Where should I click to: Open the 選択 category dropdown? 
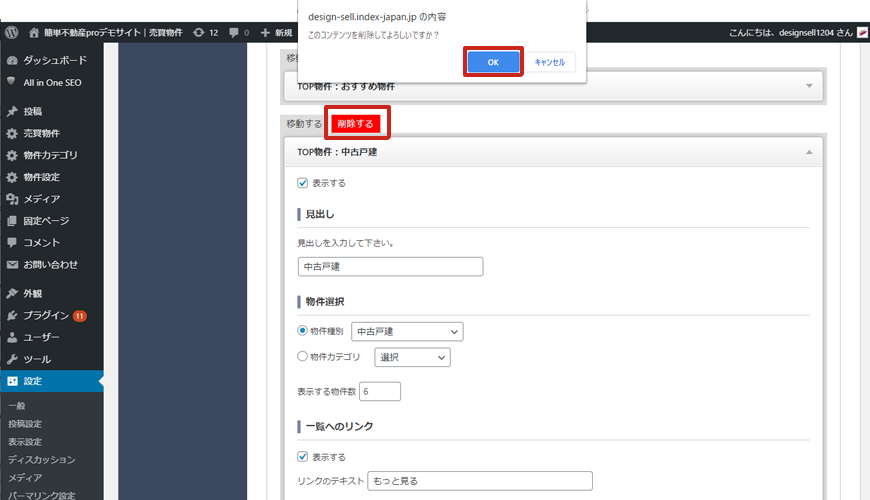[x=412, y=357]
